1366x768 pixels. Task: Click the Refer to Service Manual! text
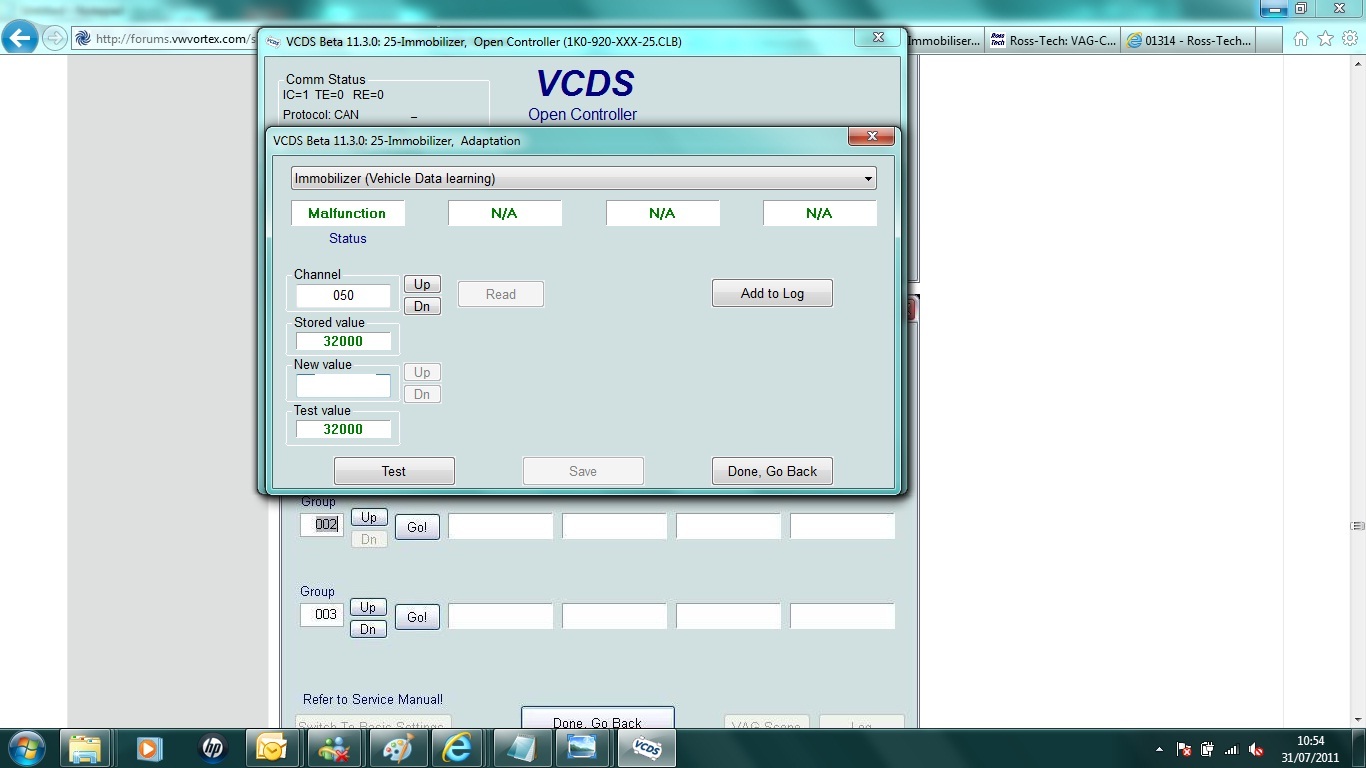click(373, 699)
